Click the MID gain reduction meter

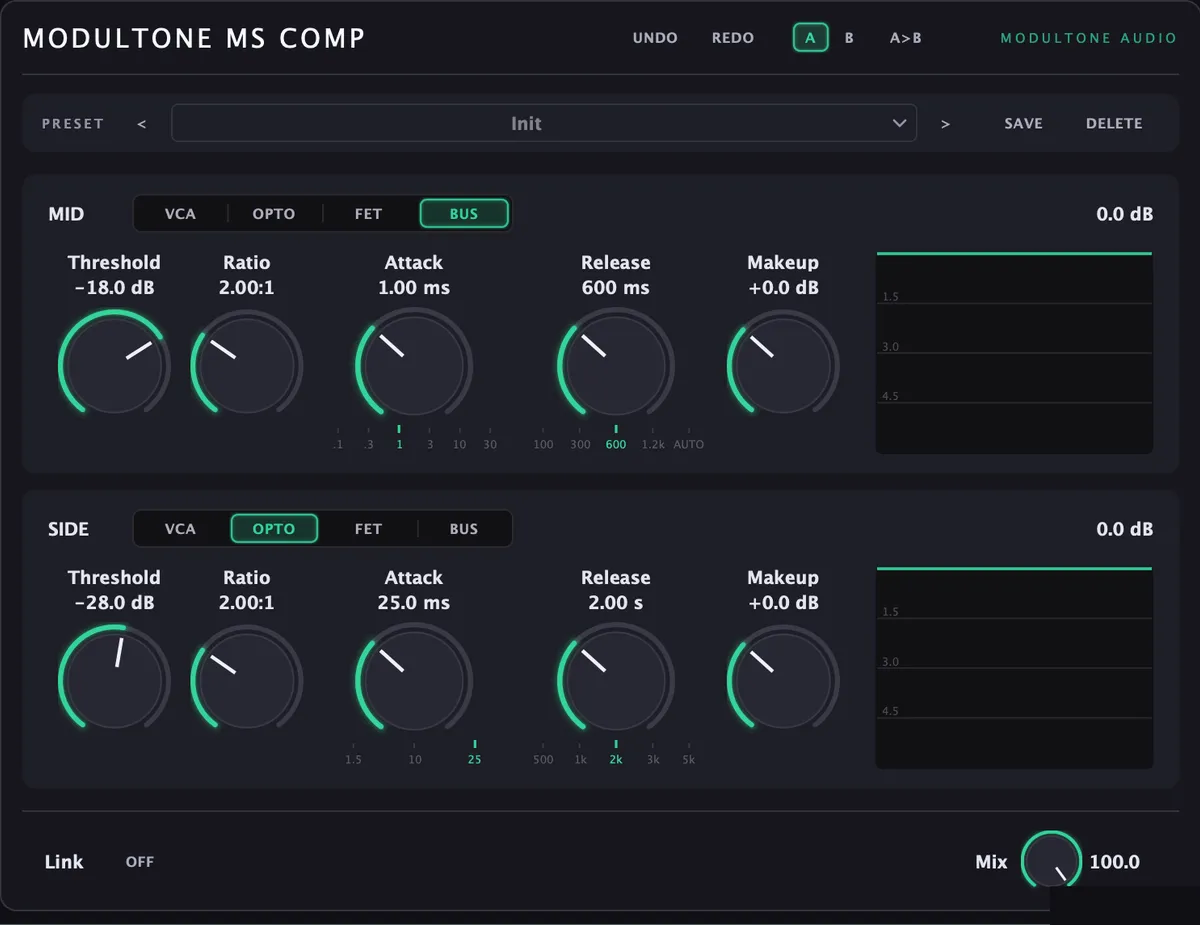(x=1014, y=353)
